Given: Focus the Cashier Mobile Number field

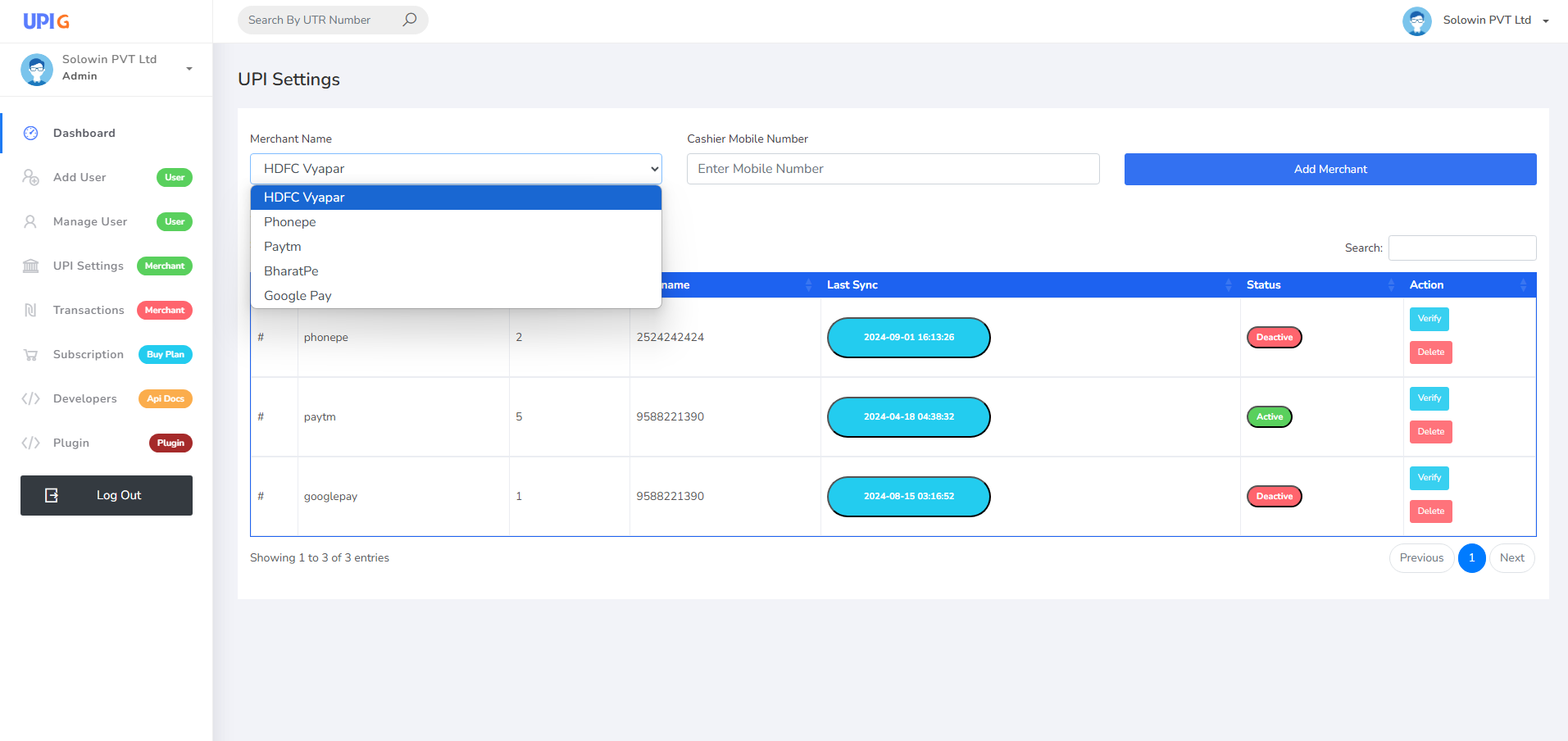Looking at the screenshot, I should (x=893, y=169).
